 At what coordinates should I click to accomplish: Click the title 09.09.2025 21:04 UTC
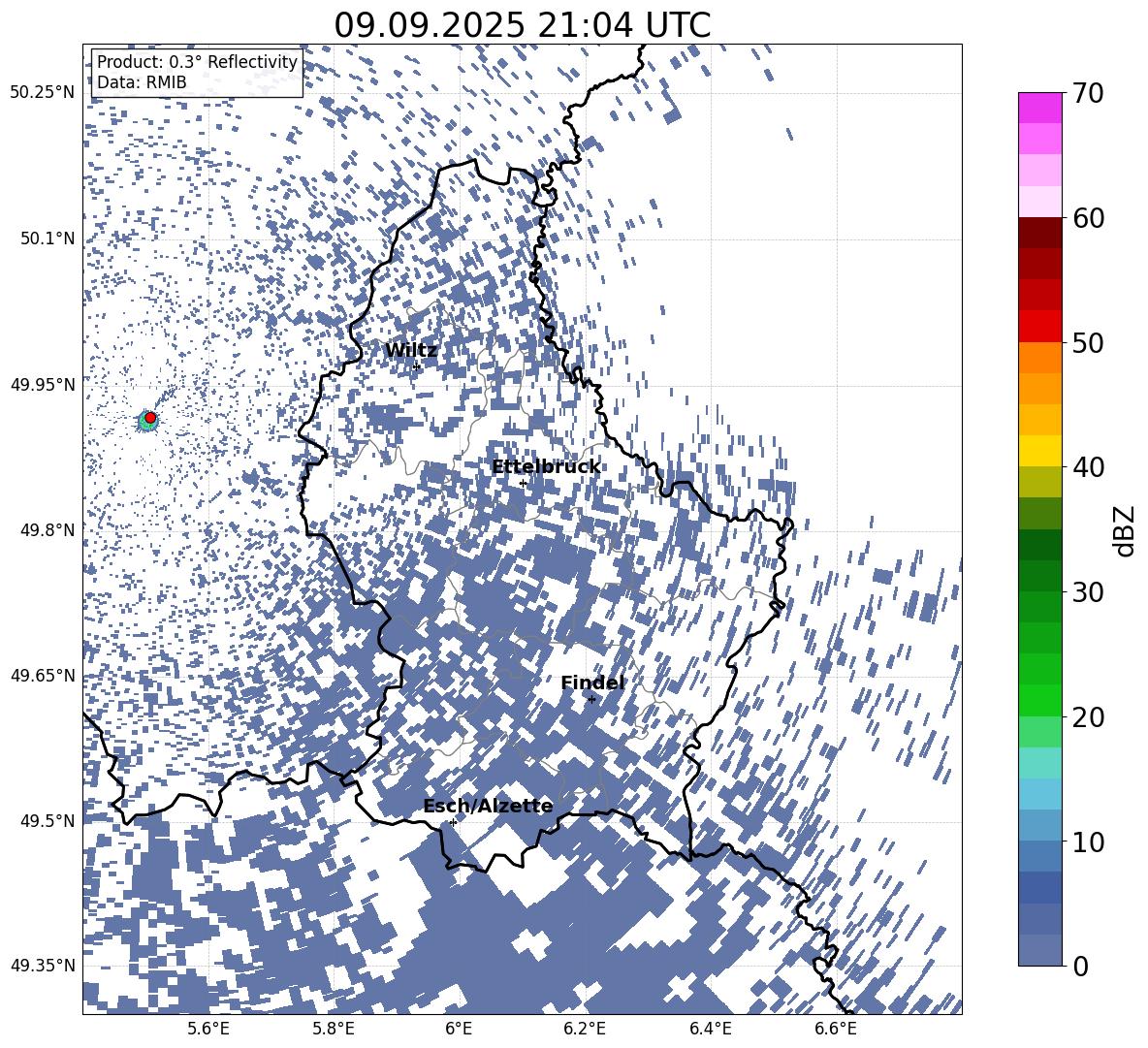click(x=522, y=25)
